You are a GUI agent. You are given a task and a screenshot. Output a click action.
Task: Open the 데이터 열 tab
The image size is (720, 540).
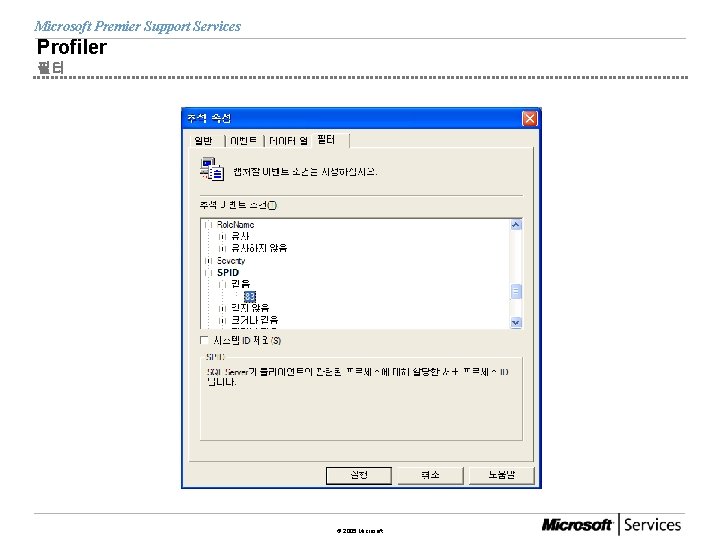point(288,141)
